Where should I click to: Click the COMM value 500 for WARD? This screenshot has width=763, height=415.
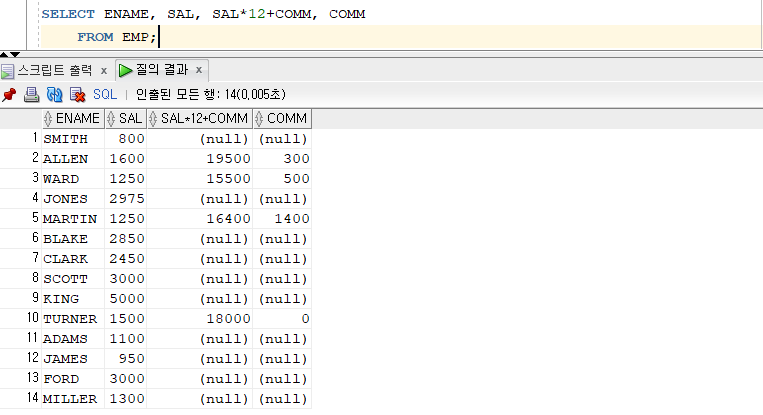tap(282, 179)
